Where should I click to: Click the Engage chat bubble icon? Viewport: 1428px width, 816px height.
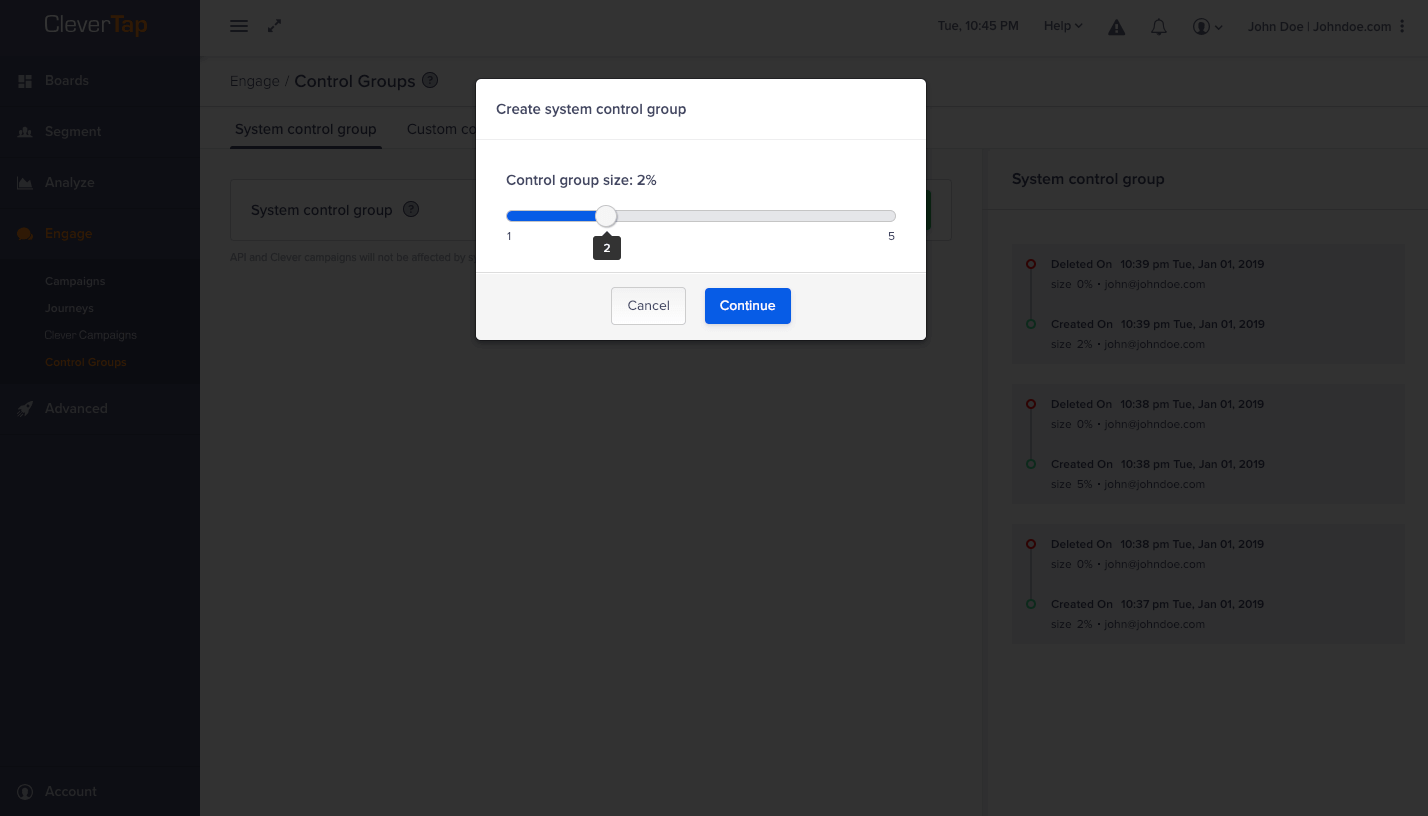[x=25, y=234]
